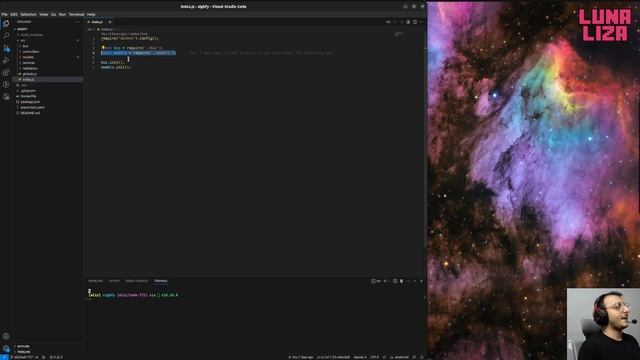The image size is (640, 360).
Task: Collapse the project root folder in Explorer
Action: (22, 29)
